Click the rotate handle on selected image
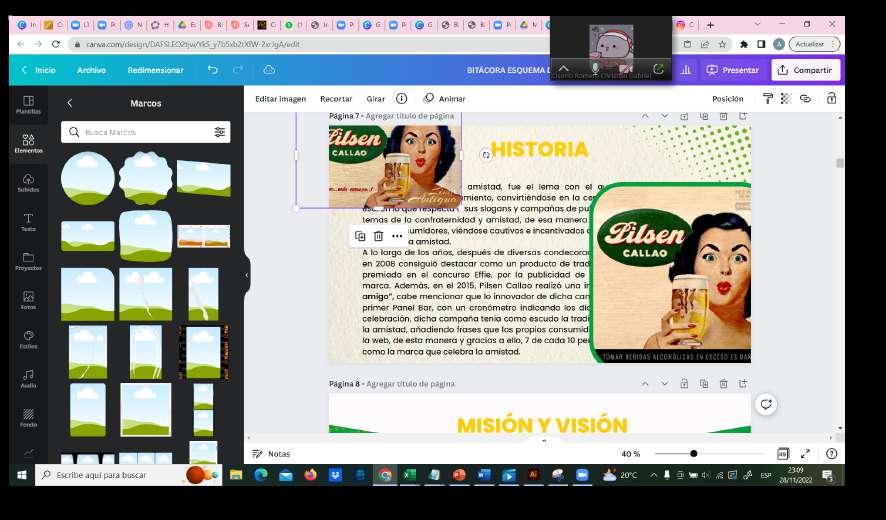The height and width of the screenshot is (520, 886). point(486,155)
